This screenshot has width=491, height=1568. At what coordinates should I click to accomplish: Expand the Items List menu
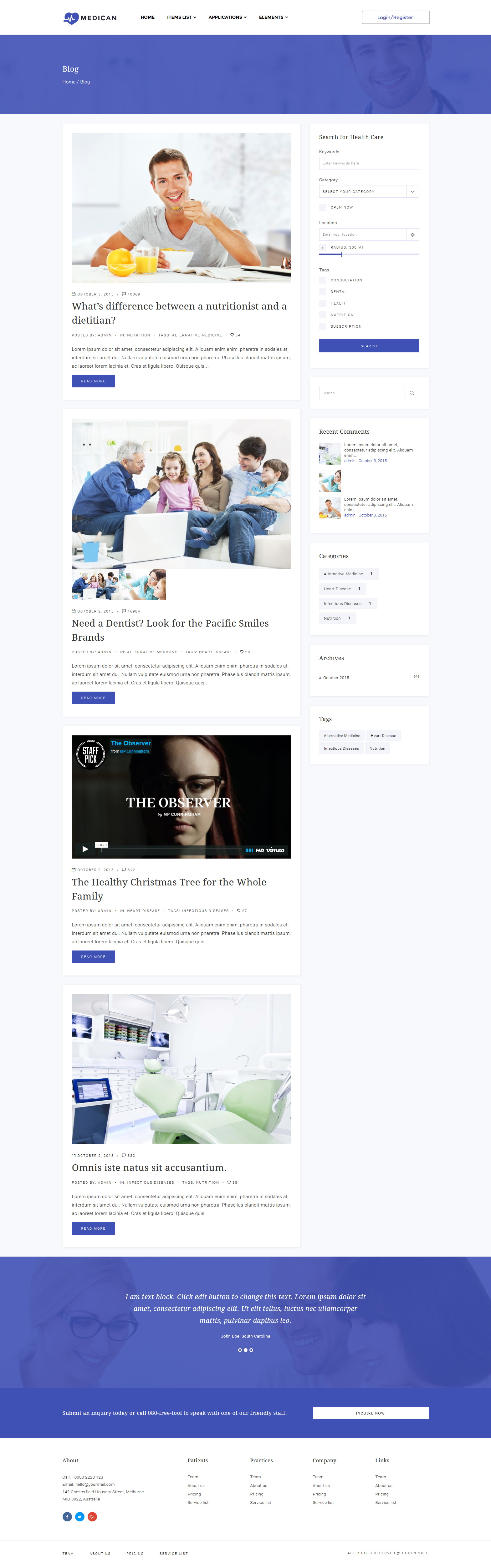click(x=182, y=17)
